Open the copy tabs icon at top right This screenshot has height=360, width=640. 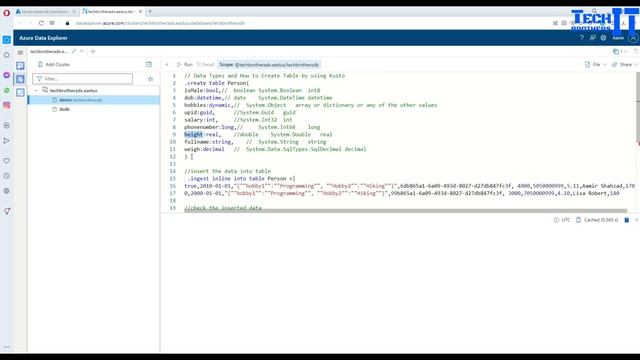coord(616,51)
